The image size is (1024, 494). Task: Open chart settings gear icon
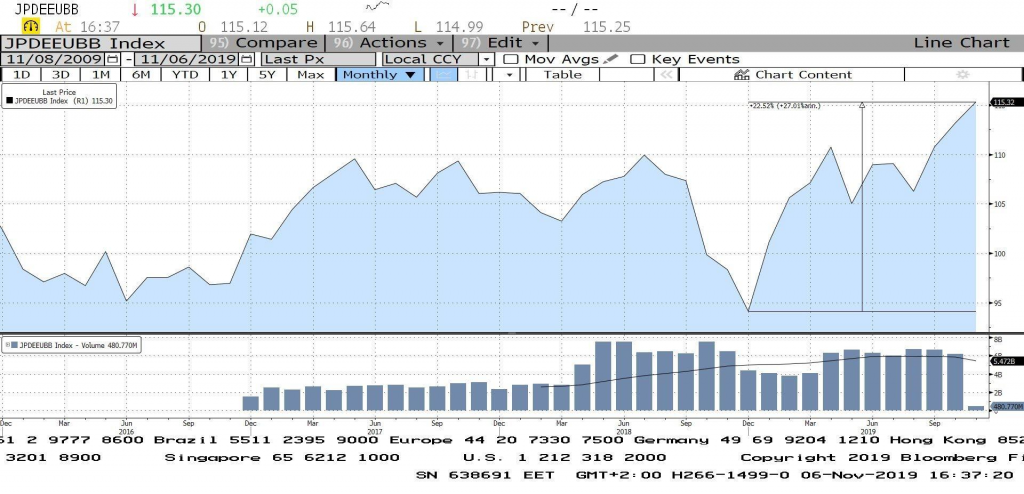coord(964,74)
